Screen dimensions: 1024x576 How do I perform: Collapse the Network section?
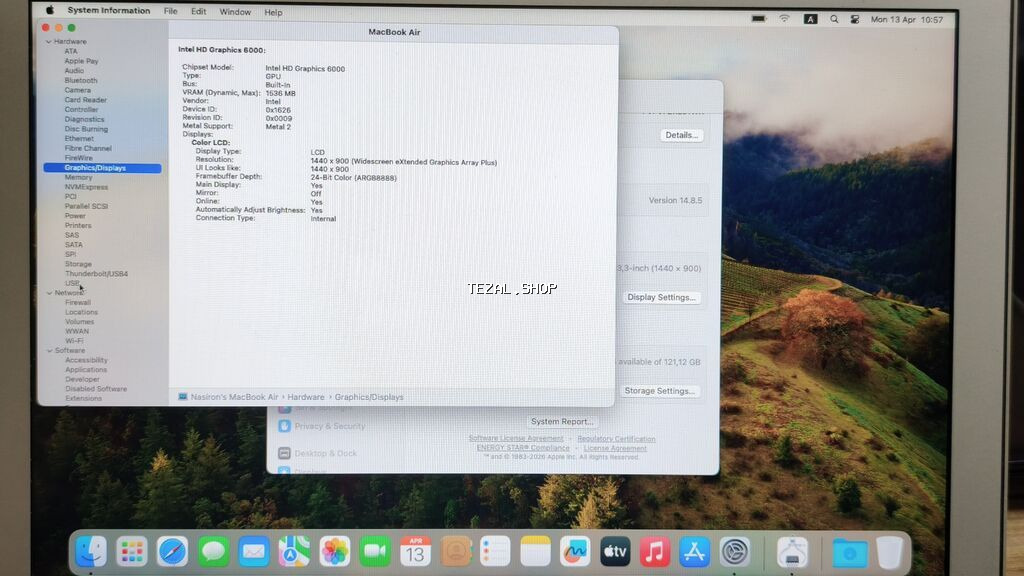(x=48, y=293)
